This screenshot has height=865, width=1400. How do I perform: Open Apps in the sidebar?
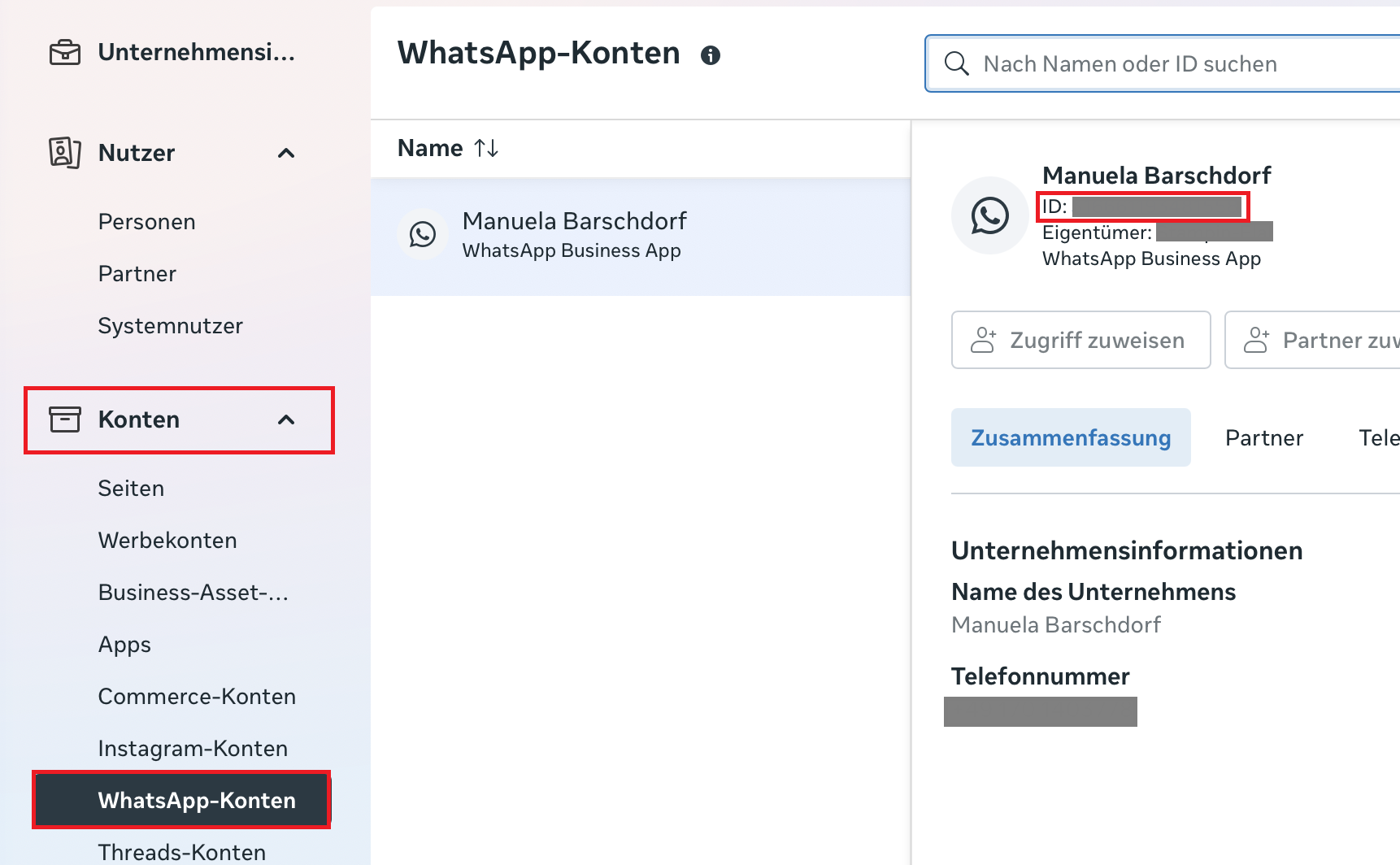(x=125, y=645)
